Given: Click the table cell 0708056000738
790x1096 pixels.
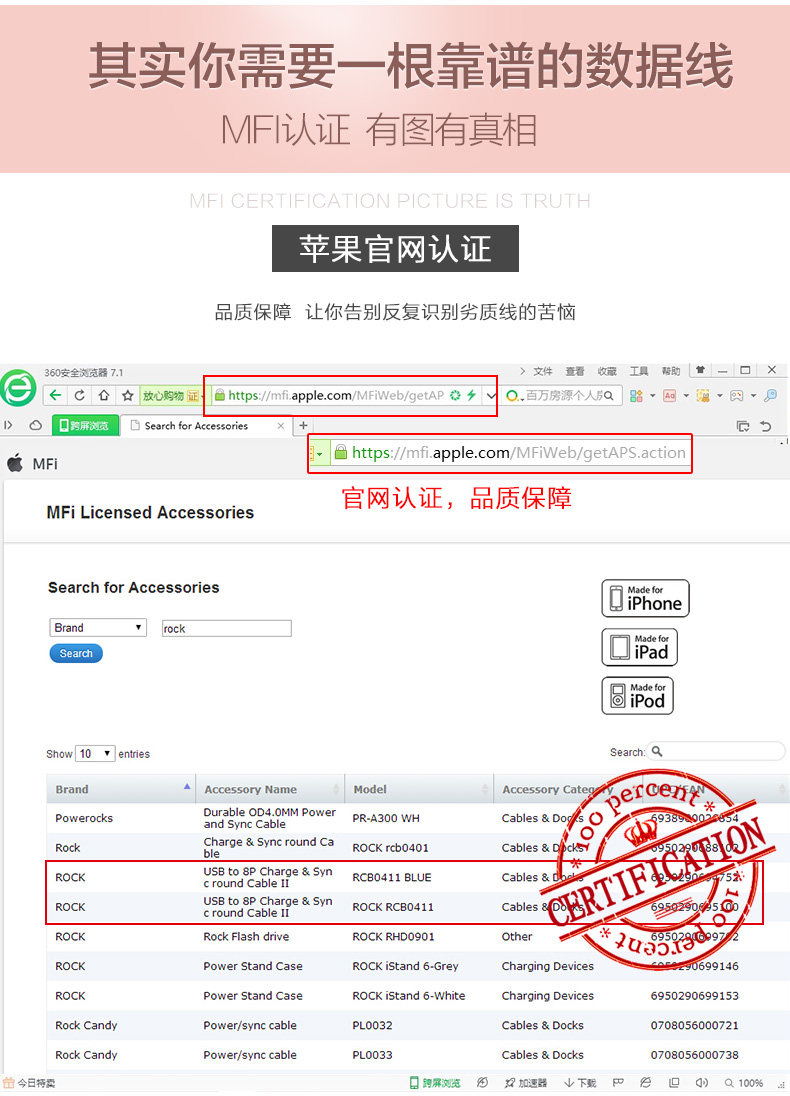Looking at the screenshot, I should [694, 1055].
